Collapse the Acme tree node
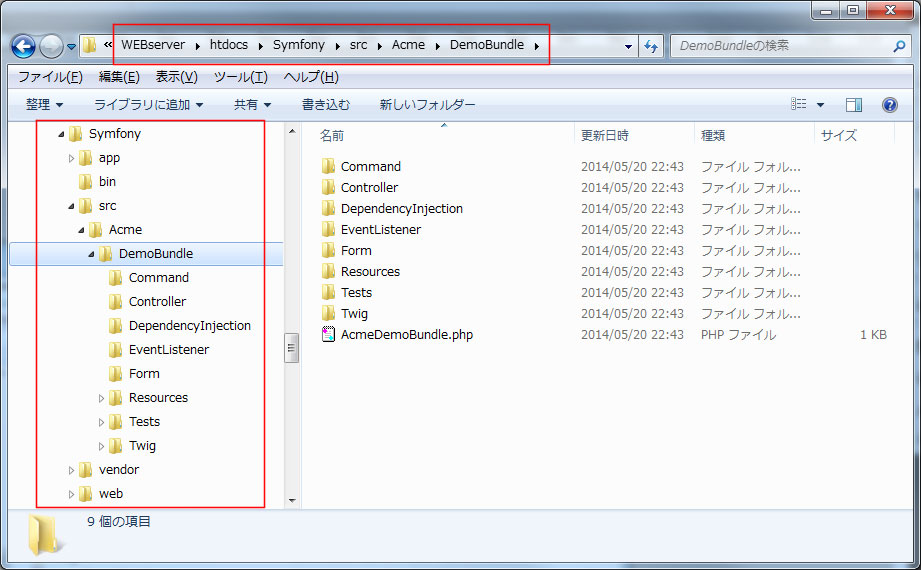 point(81,230)
